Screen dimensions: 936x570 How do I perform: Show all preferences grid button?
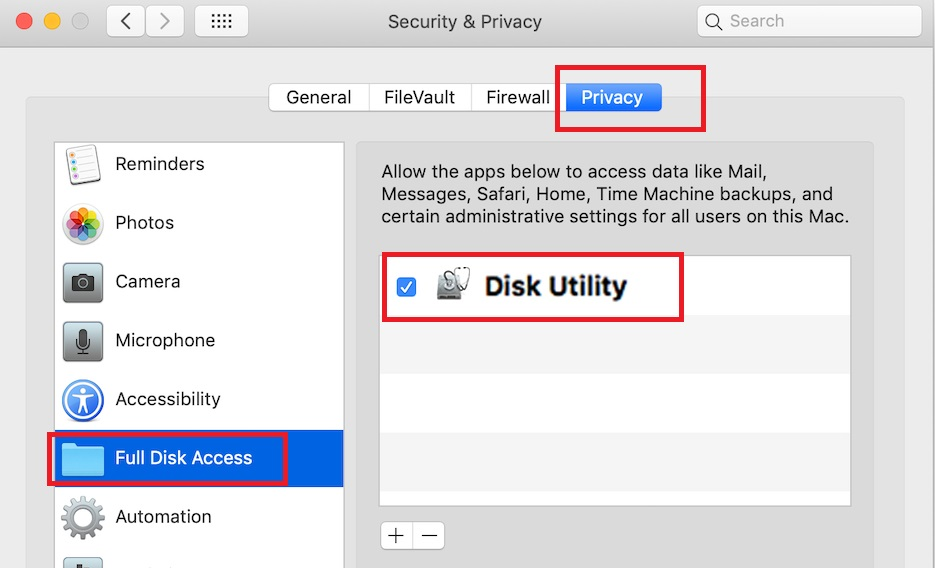[221, 21]
